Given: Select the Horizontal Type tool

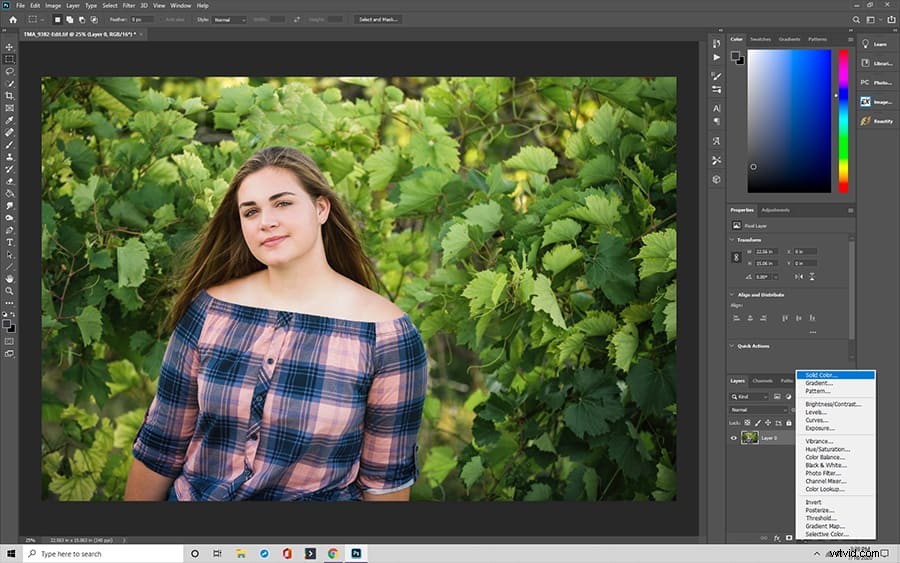Looking at the screenshot, I should (9, 242).
